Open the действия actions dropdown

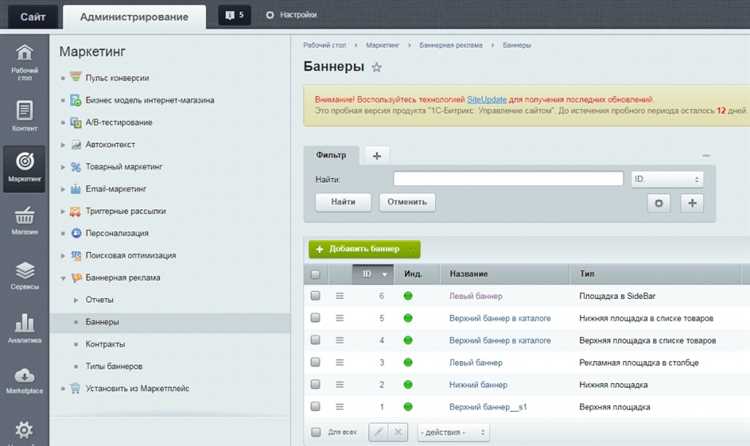pos(453,433)
